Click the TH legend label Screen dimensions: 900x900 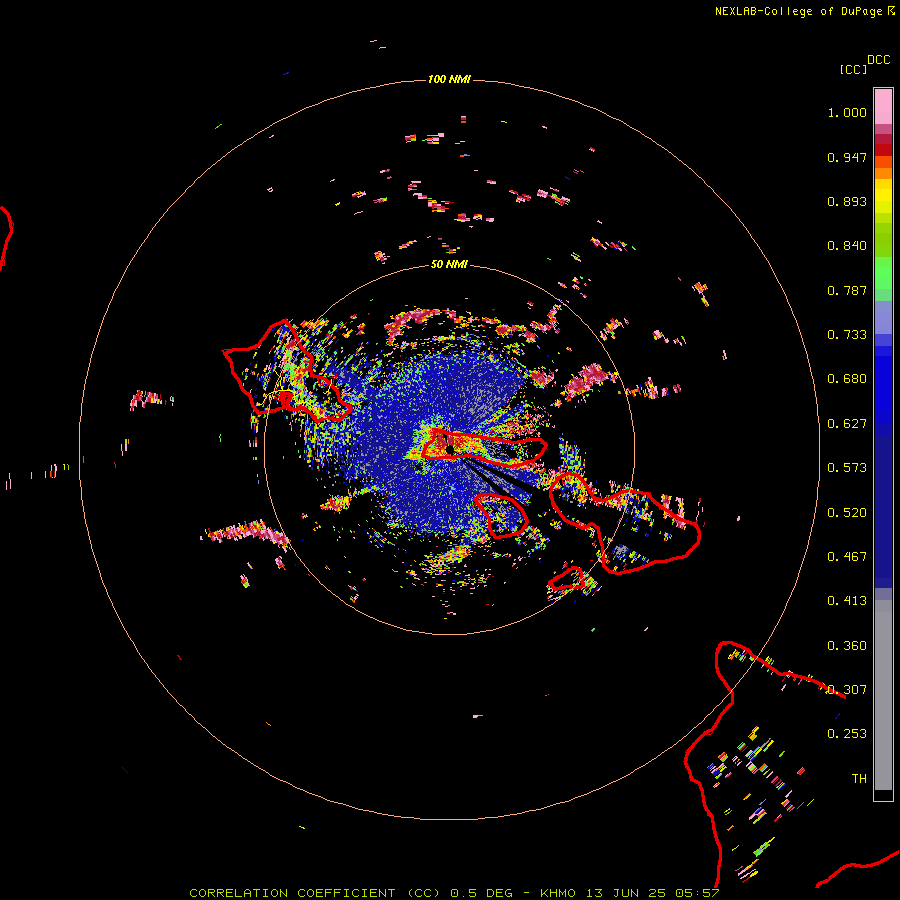point(859,779)
